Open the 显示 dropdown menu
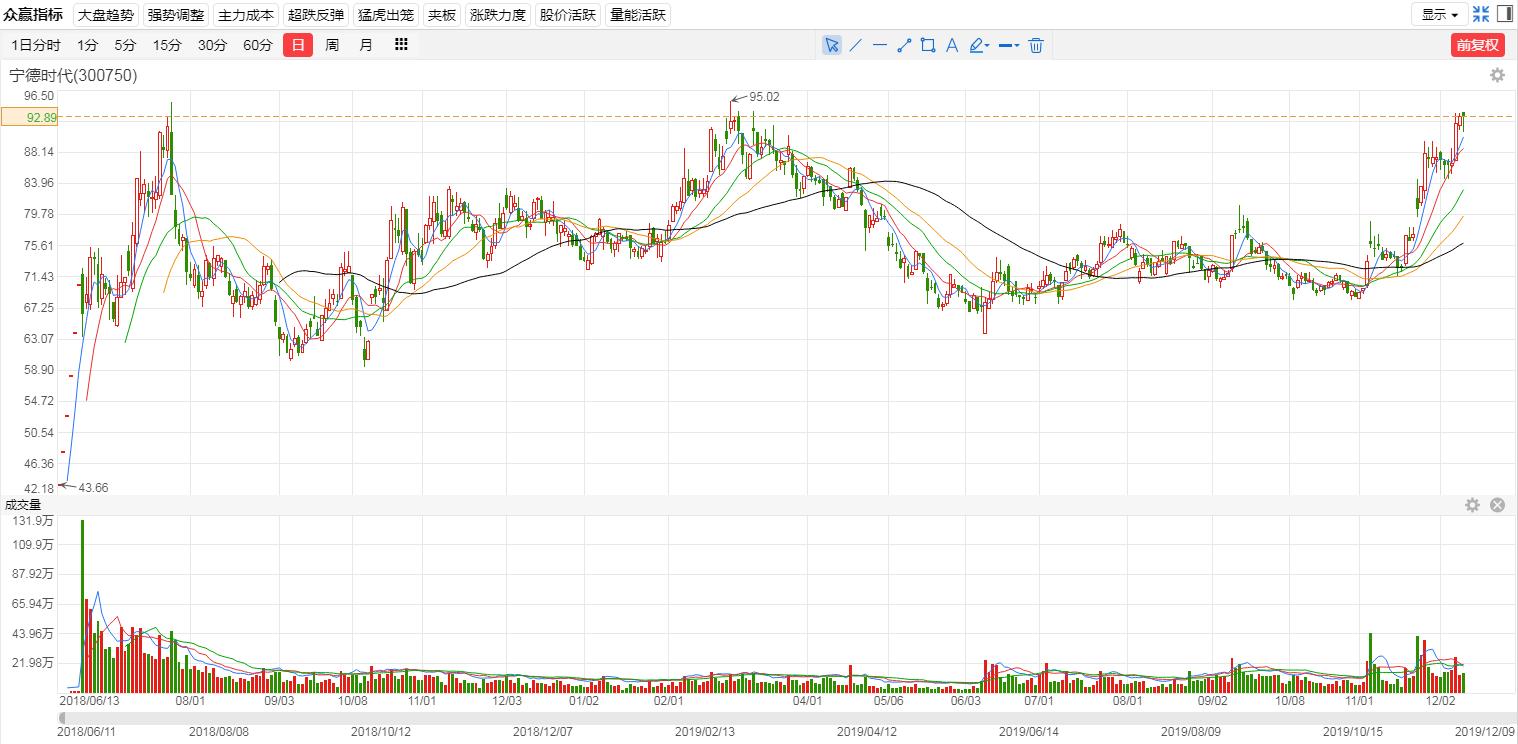Screen dimensions: 1518x744 1439,14
